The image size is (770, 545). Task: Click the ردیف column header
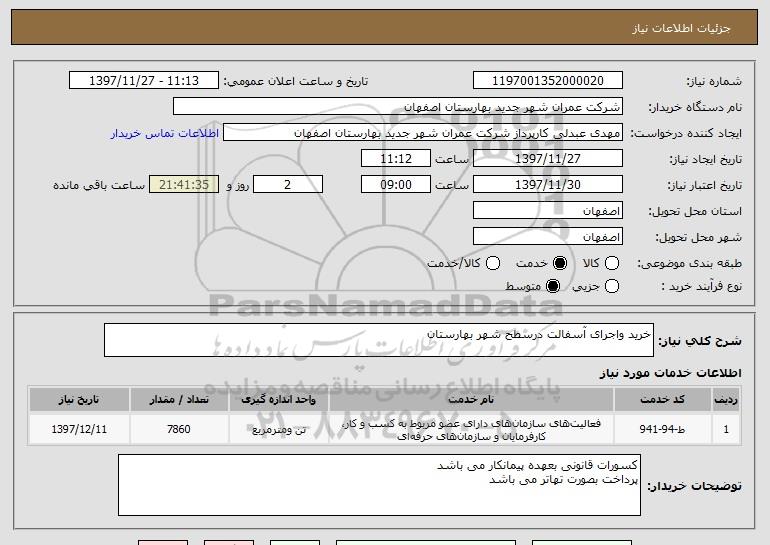point(726,400)
